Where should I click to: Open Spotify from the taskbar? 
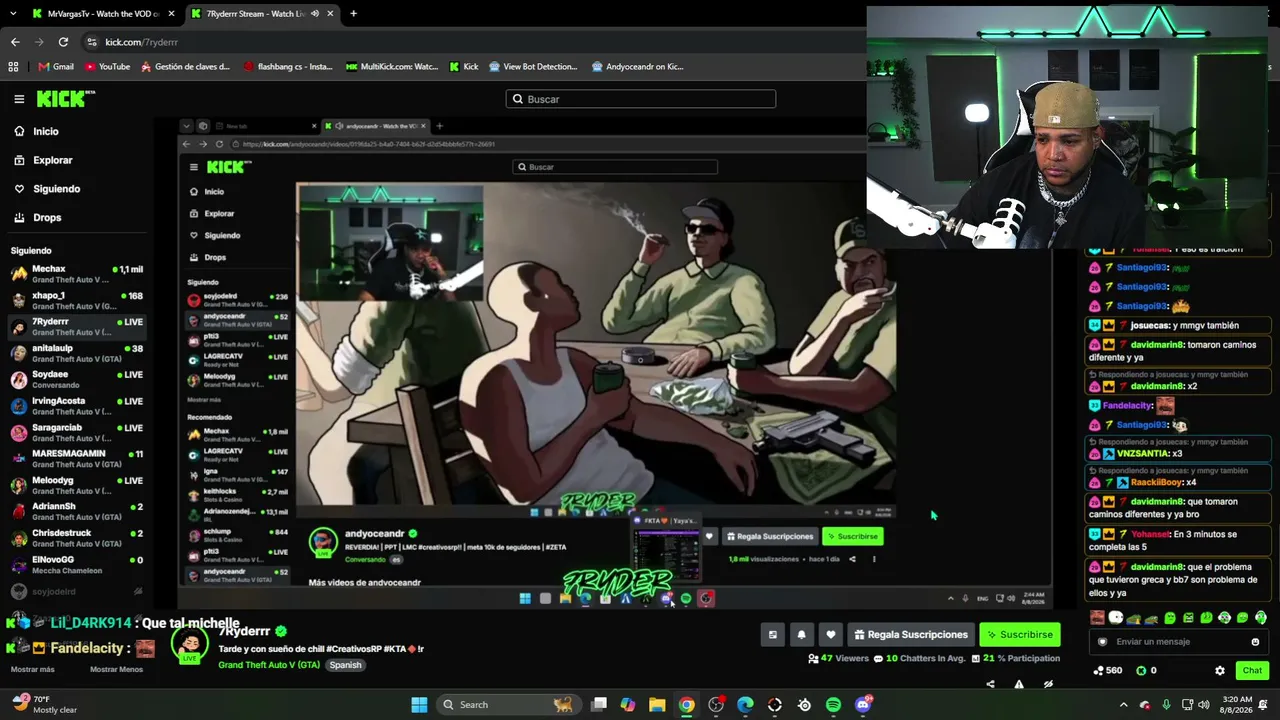833,705
